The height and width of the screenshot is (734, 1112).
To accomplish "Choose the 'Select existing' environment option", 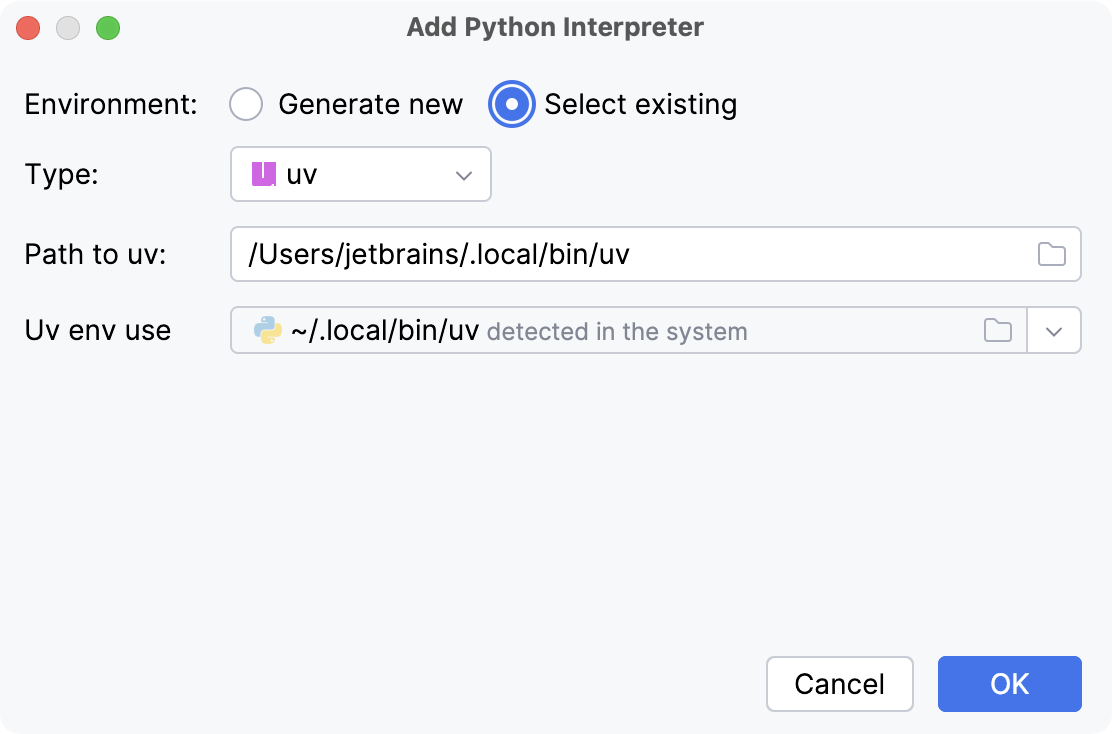I will click(x=511, y=104).
